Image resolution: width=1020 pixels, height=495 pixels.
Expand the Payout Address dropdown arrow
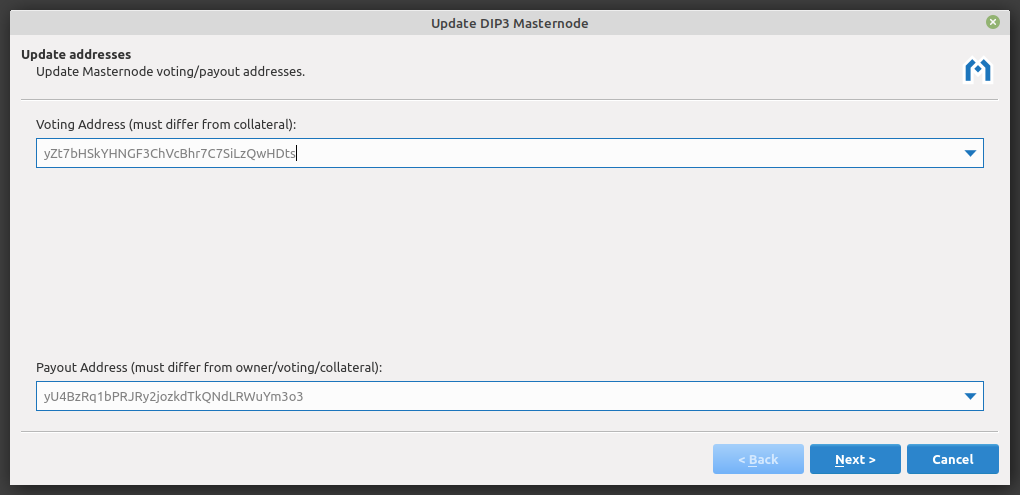coord(969,396)
